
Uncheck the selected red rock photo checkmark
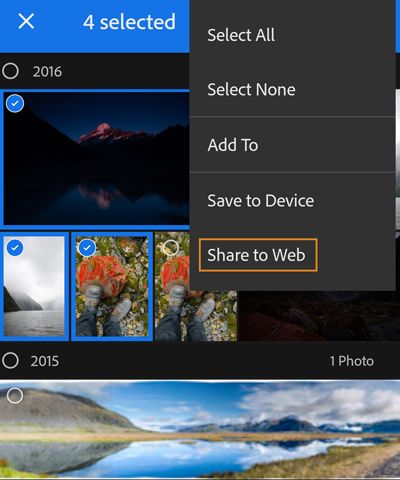click(x=87, y=248)
